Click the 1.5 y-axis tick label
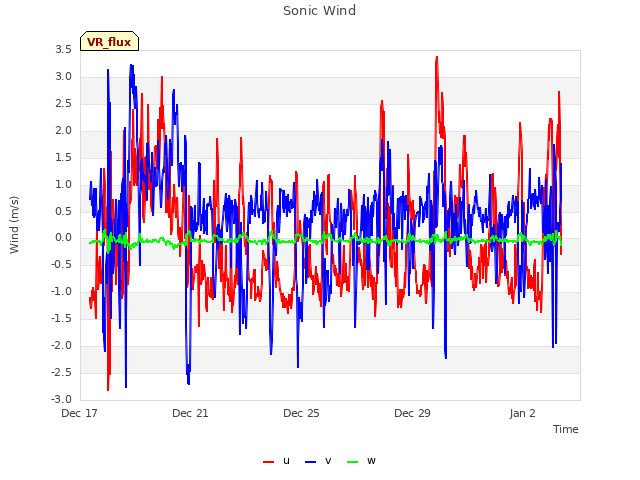Image resolution: width=640 pixels, height=480 pixels. [x=63, y=157]
